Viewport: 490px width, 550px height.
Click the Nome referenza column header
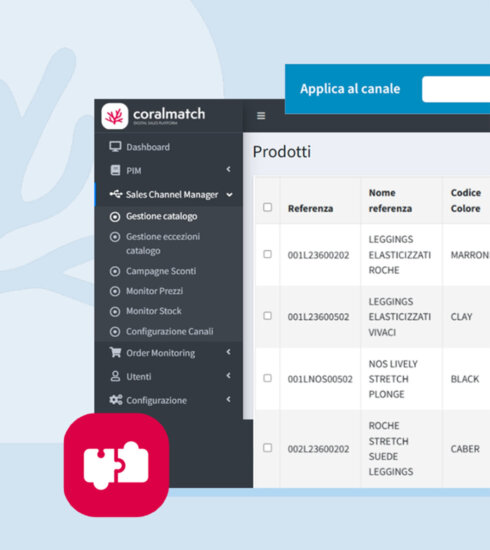390,201
